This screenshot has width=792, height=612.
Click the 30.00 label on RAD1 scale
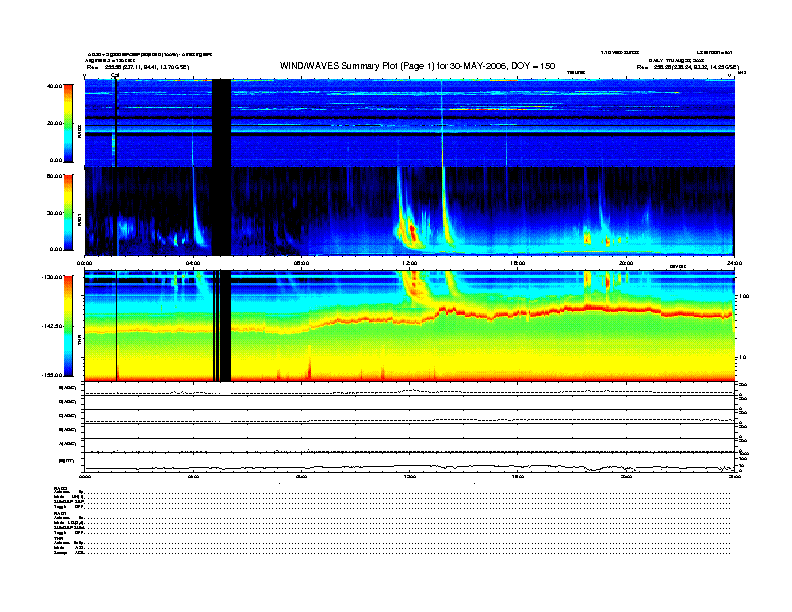[x=54, y=213]
